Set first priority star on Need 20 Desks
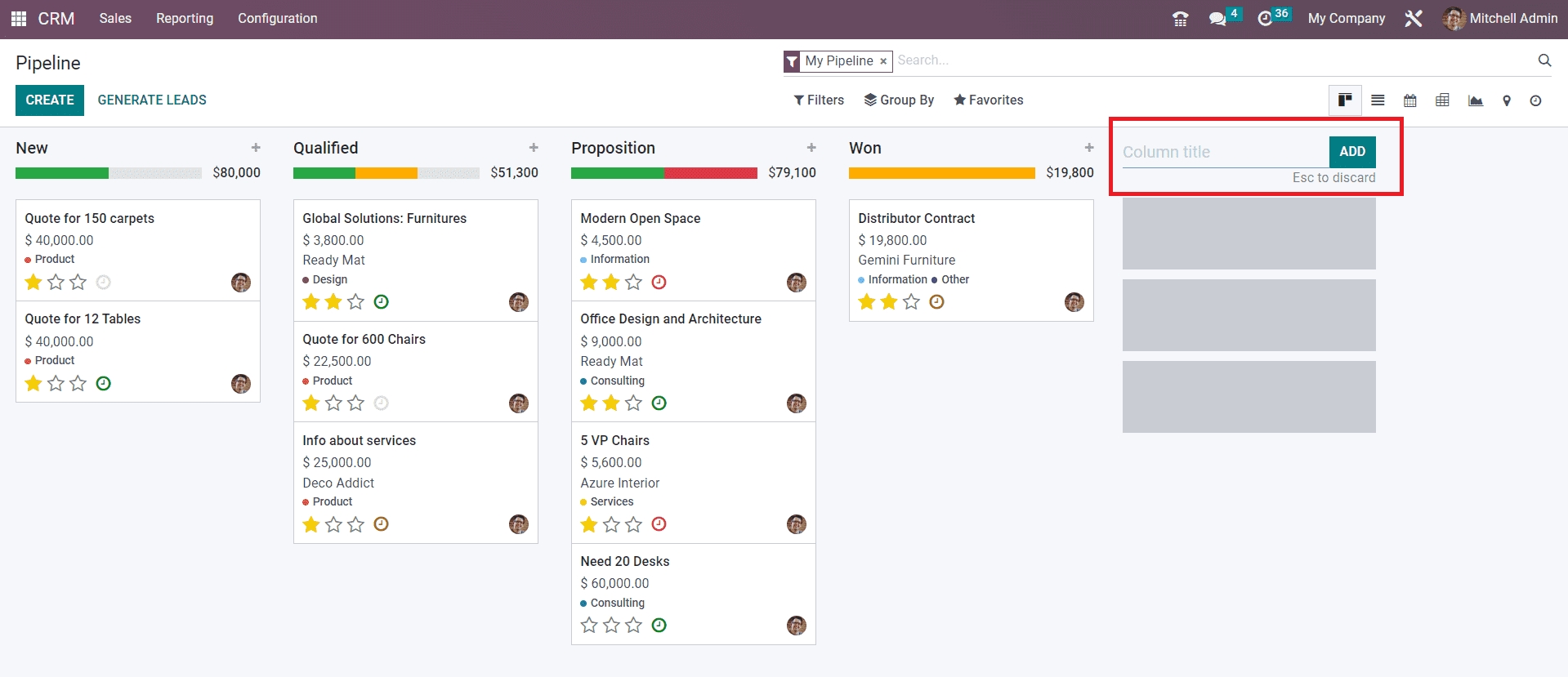This screenshot has height=677, width=1568. pos(589,626)
